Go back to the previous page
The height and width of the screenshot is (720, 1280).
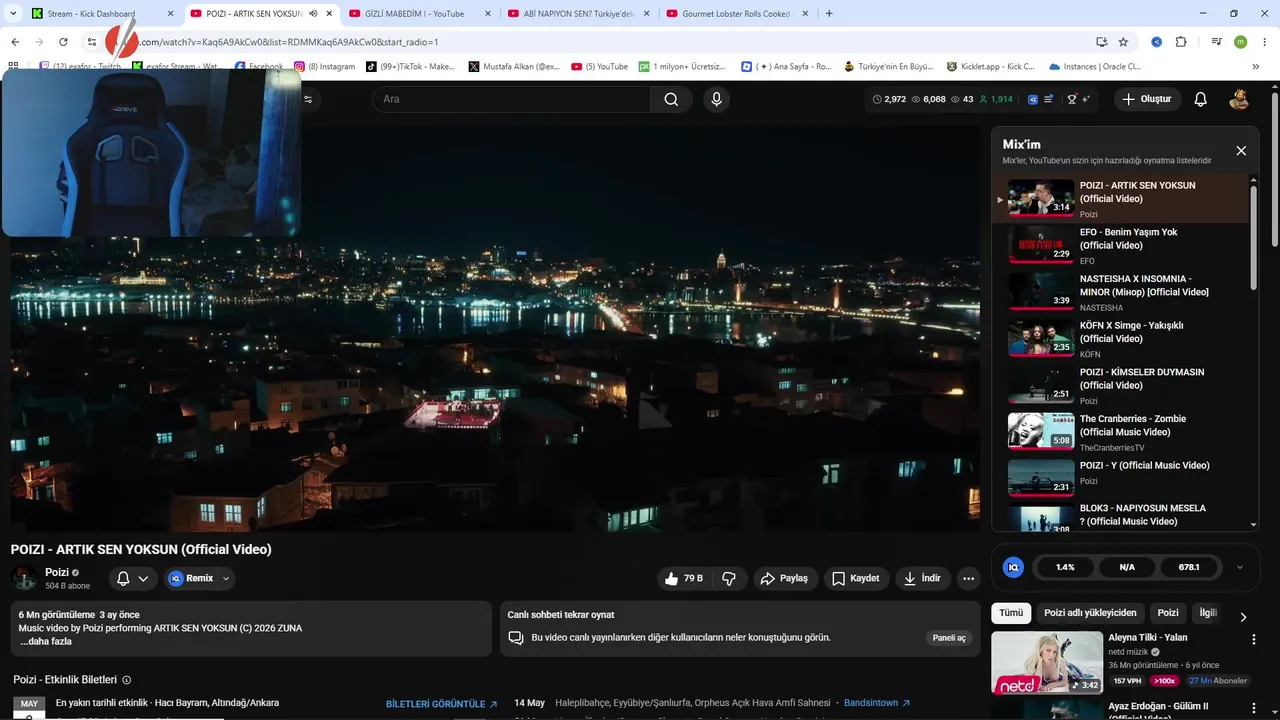(15, 42)
